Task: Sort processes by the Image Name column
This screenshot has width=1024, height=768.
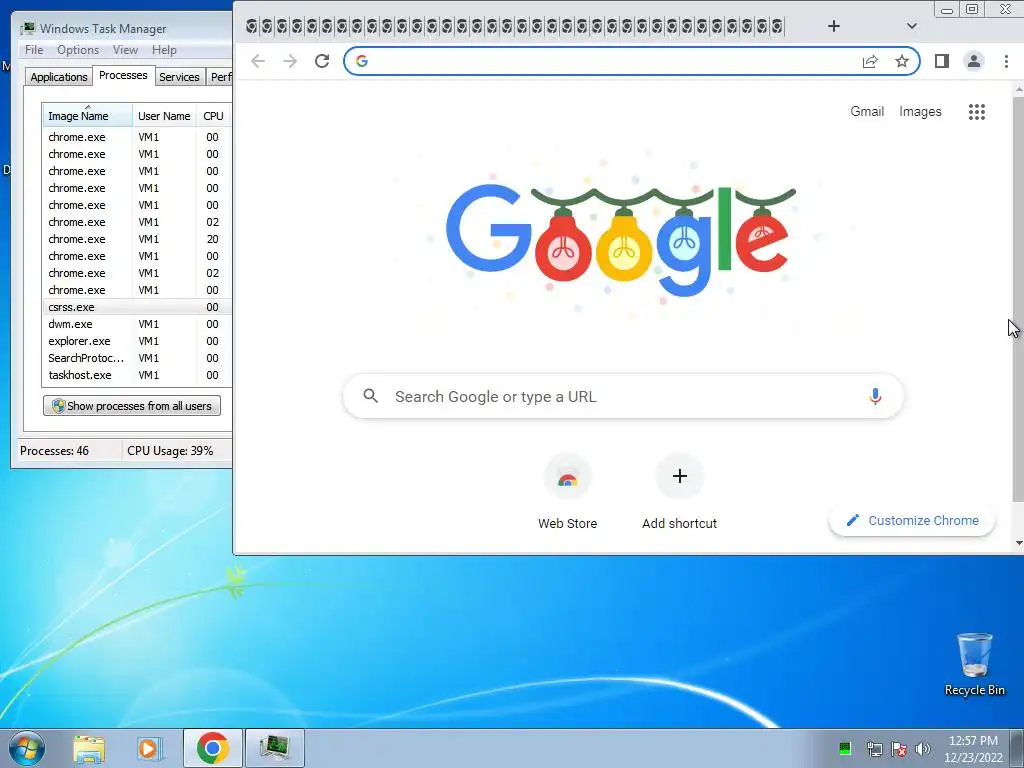Action: pos(88,116)
